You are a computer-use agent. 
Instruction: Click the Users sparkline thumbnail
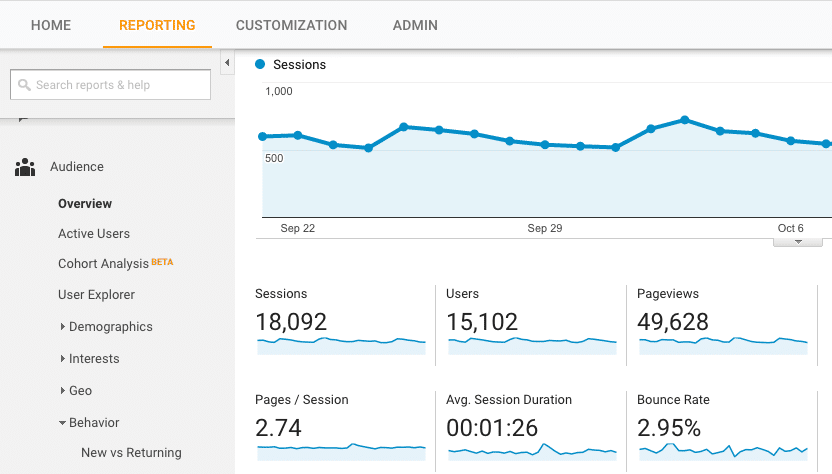(x=532, y=346)
